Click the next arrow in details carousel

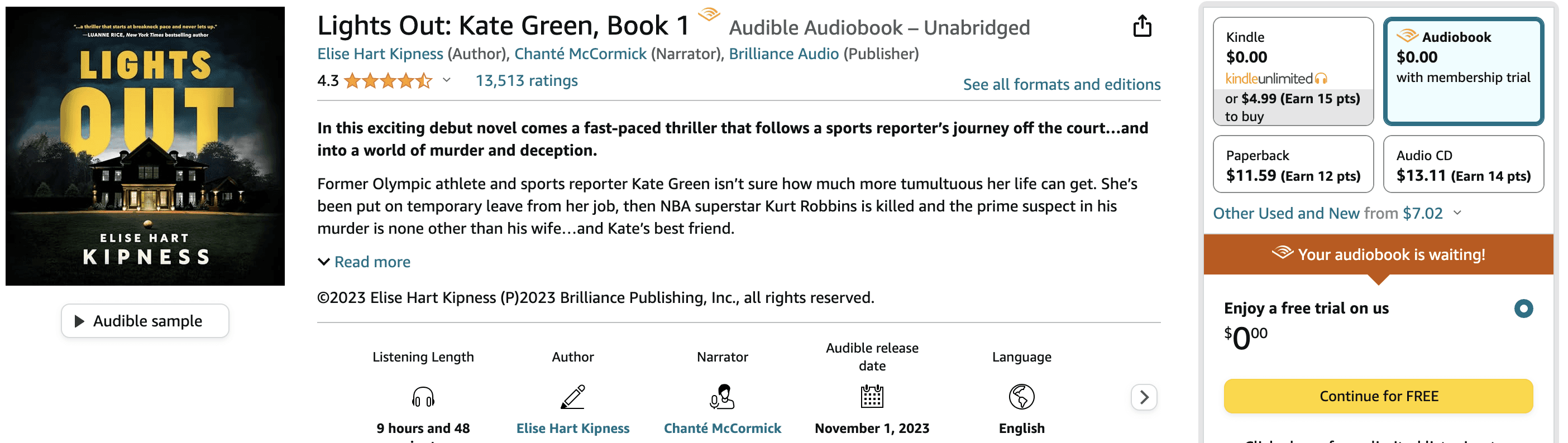tap(1144, 397)
